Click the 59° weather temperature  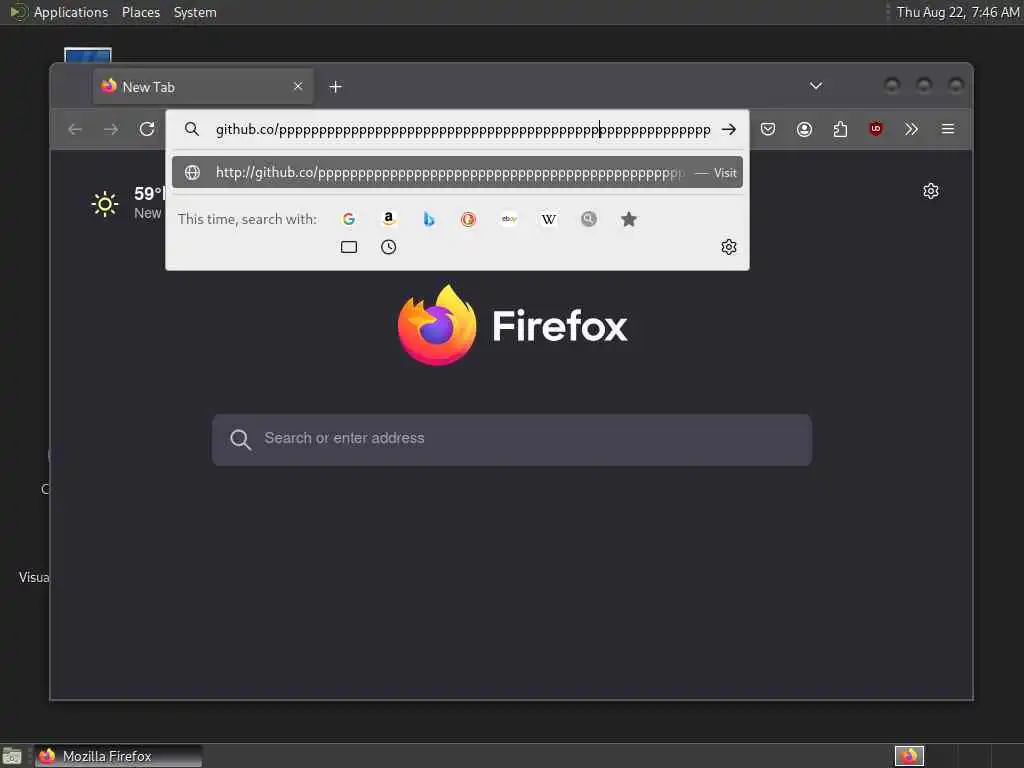point(150,193)
